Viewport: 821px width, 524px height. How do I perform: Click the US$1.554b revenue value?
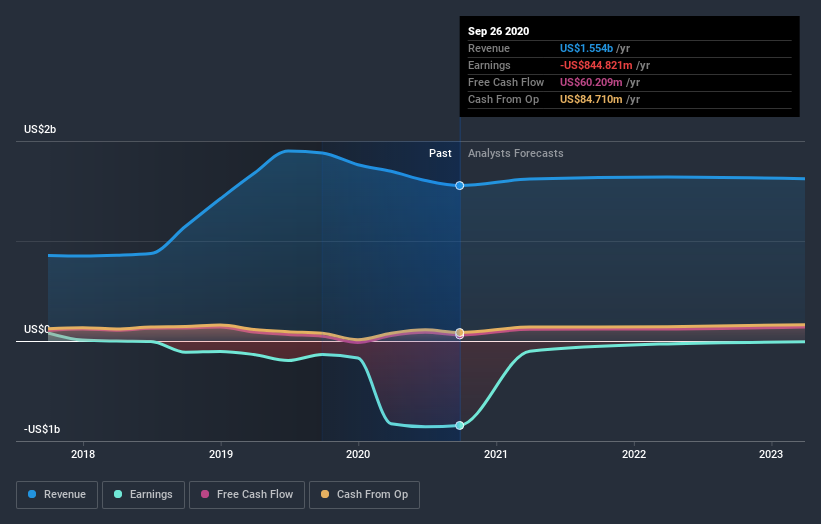(586, 48)
